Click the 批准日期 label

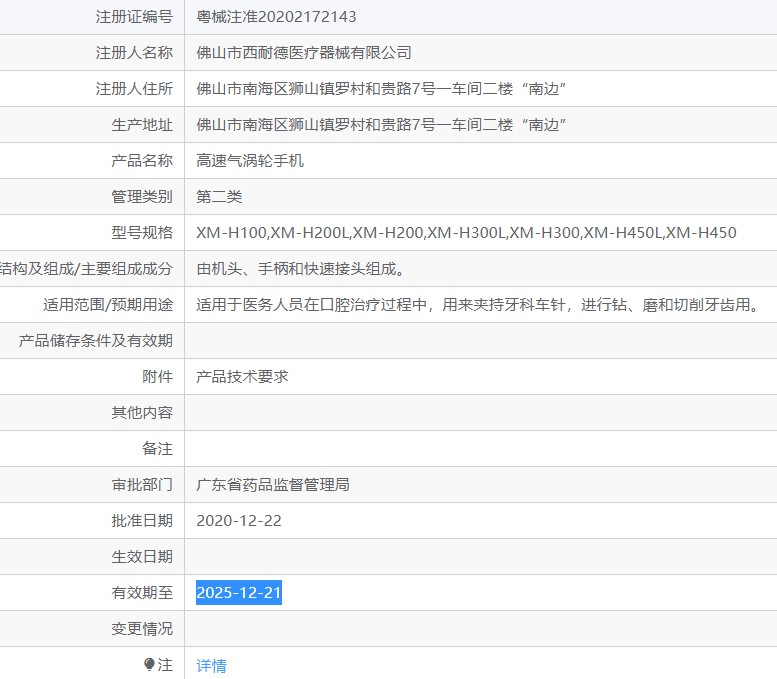[x=142, y=520]
